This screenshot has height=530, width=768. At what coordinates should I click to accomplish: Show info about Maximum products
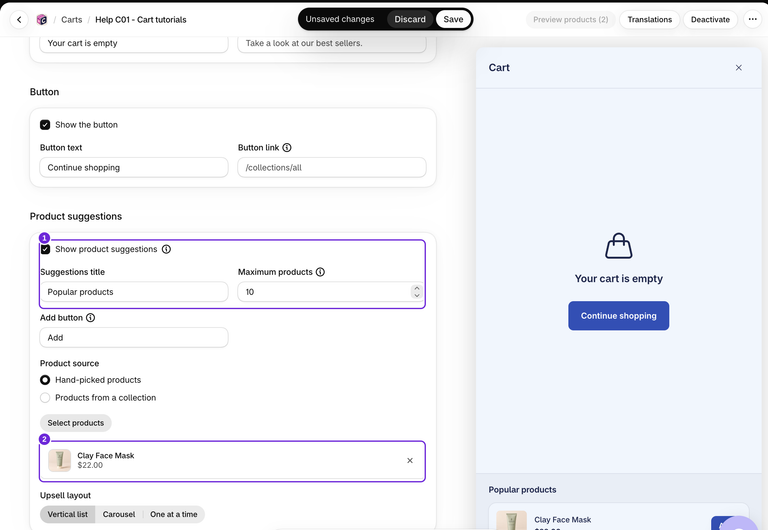[320, 272]
